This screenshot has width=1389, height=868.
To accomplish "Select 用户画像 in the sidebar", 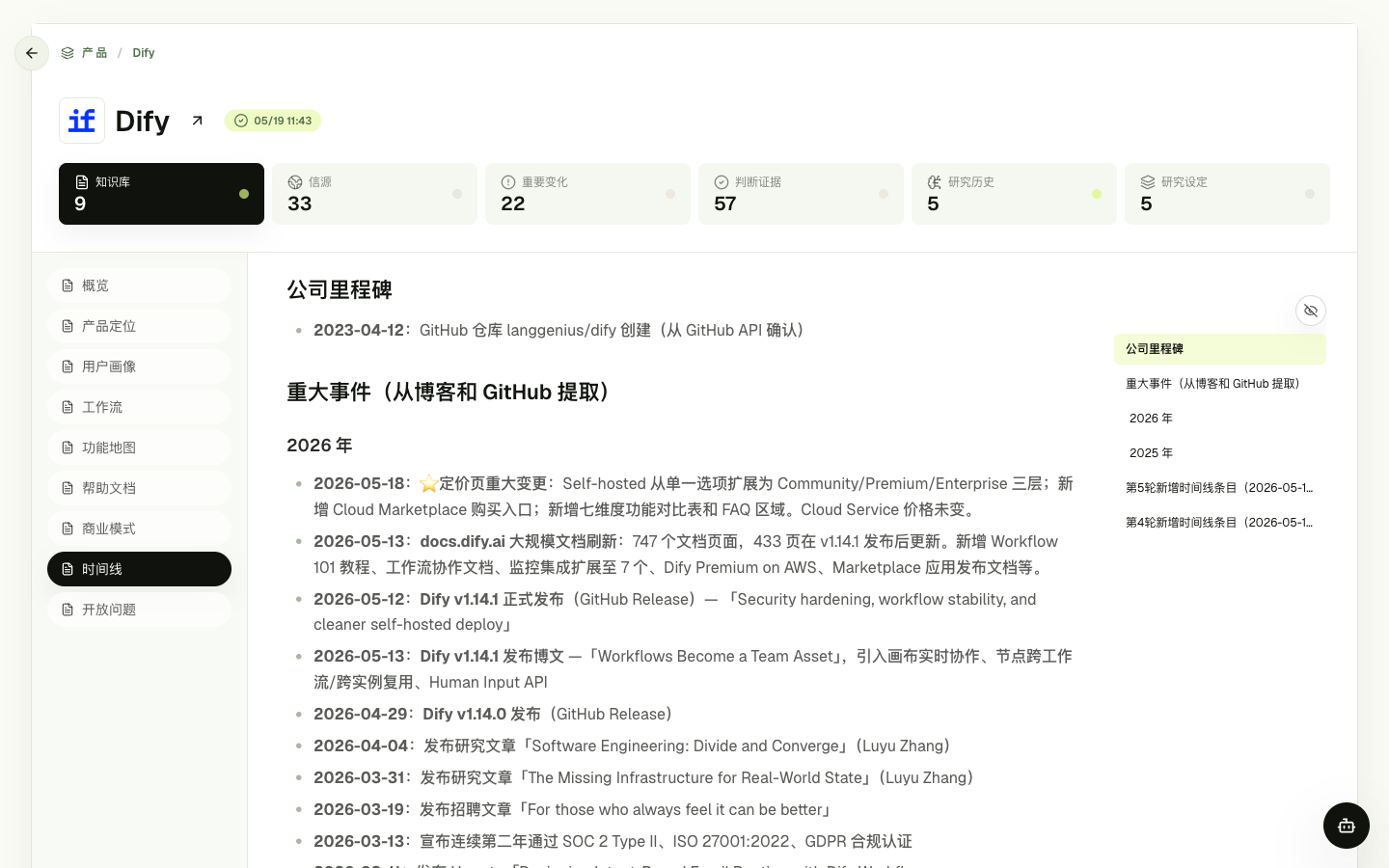I will pos(139,366).
